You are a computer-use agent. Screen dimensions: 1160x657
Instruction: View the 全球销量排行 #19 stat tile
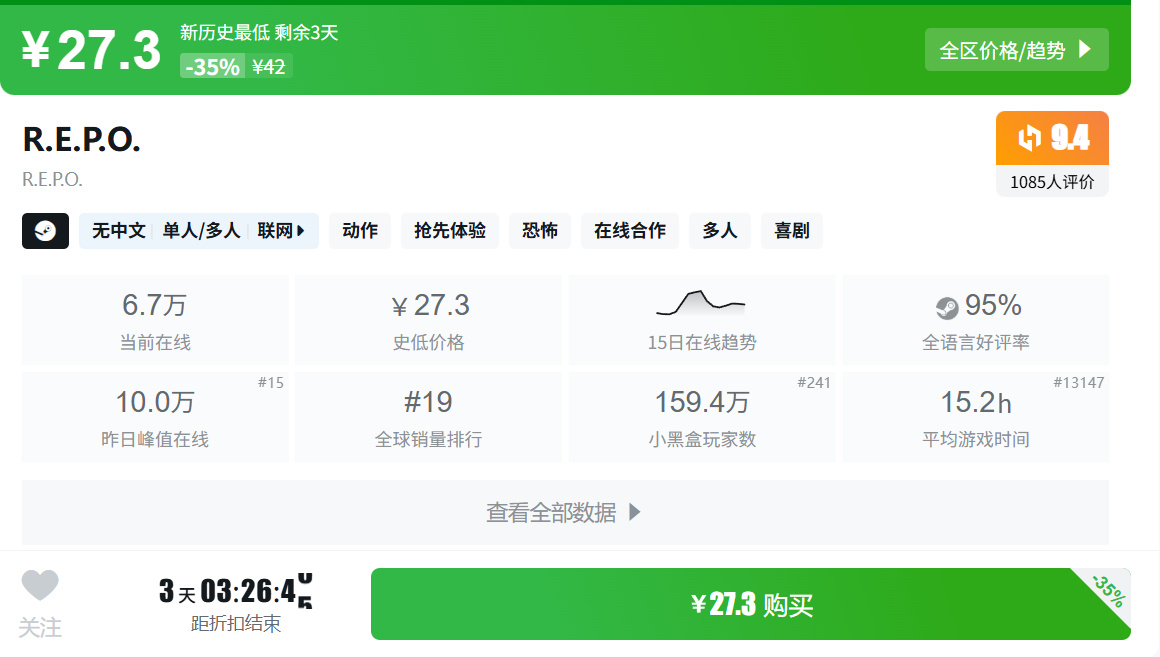[x=428, y=417]
